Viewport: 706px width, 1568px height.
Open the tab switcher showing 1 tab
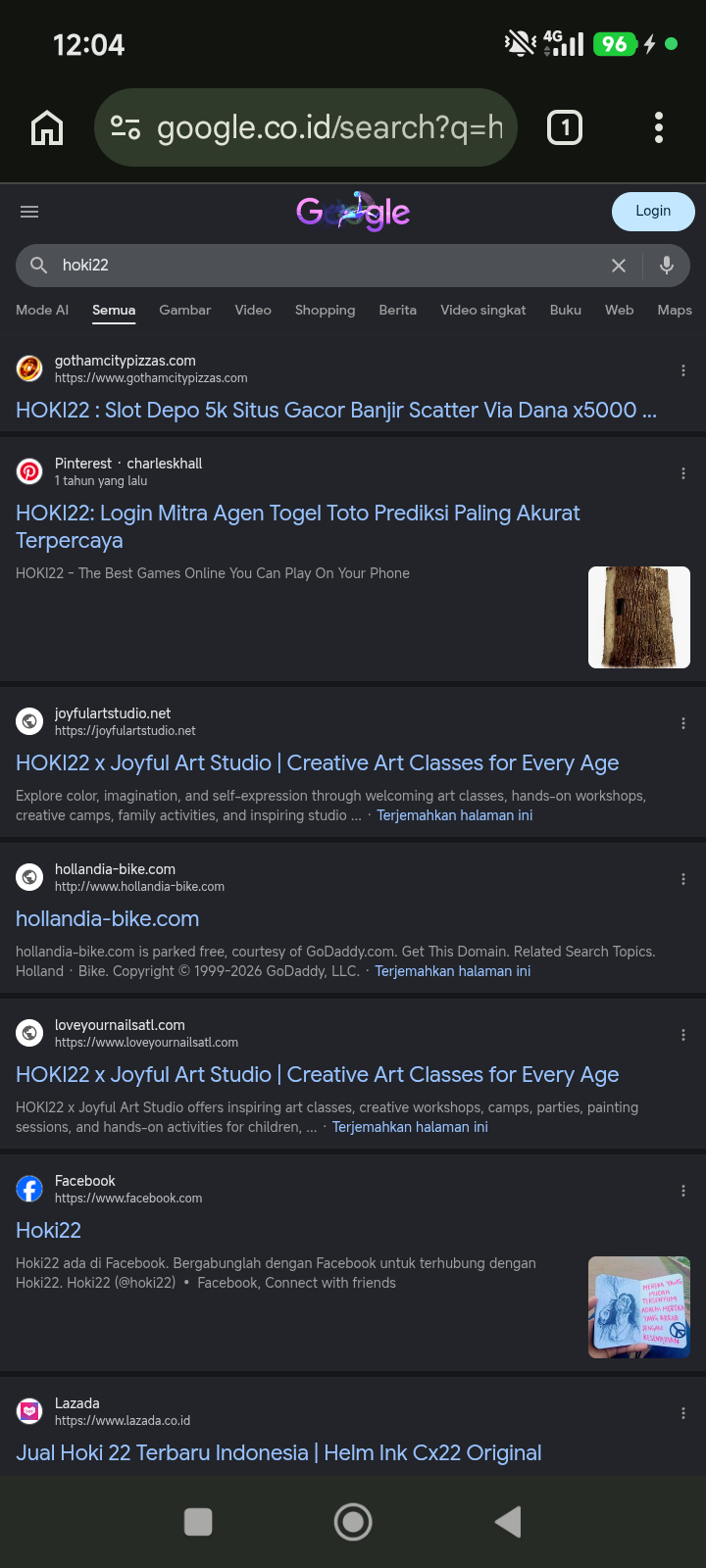click(x=565, y=127)
